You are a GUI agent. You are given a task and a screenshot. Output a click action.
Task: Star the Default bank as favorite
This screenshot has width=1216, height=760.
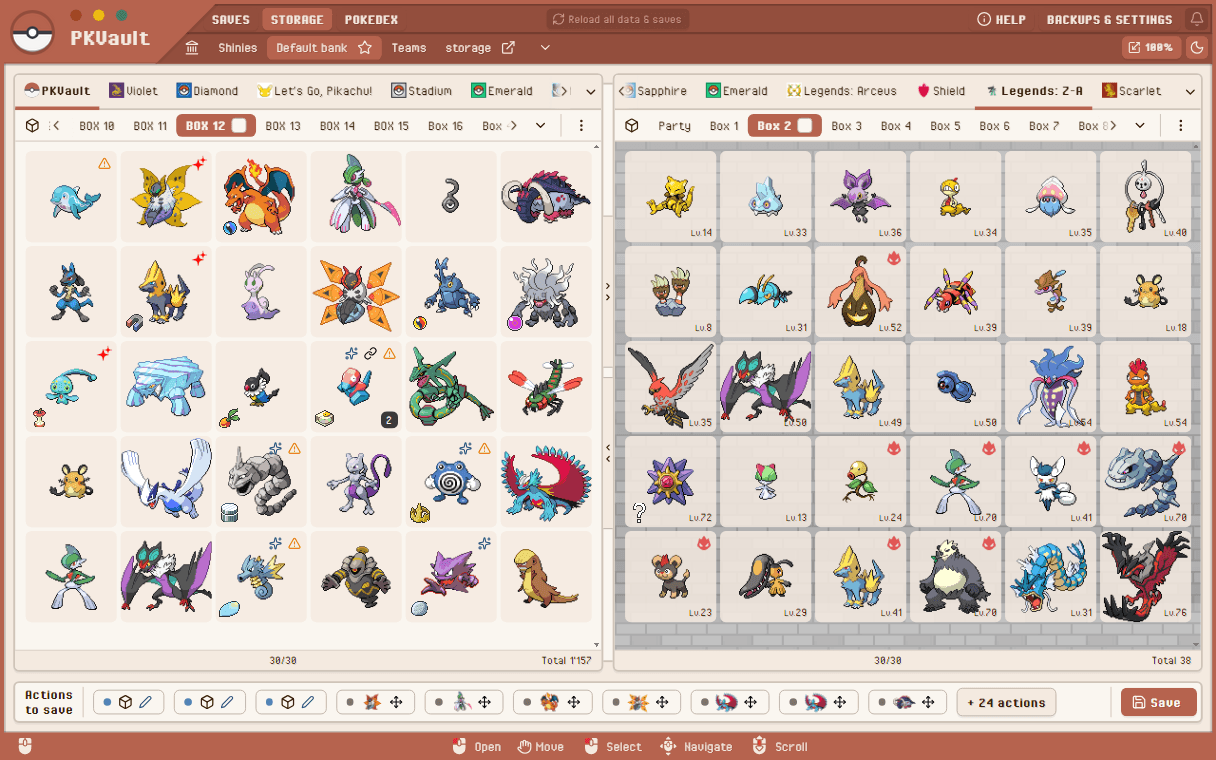(x=365, y=47)
